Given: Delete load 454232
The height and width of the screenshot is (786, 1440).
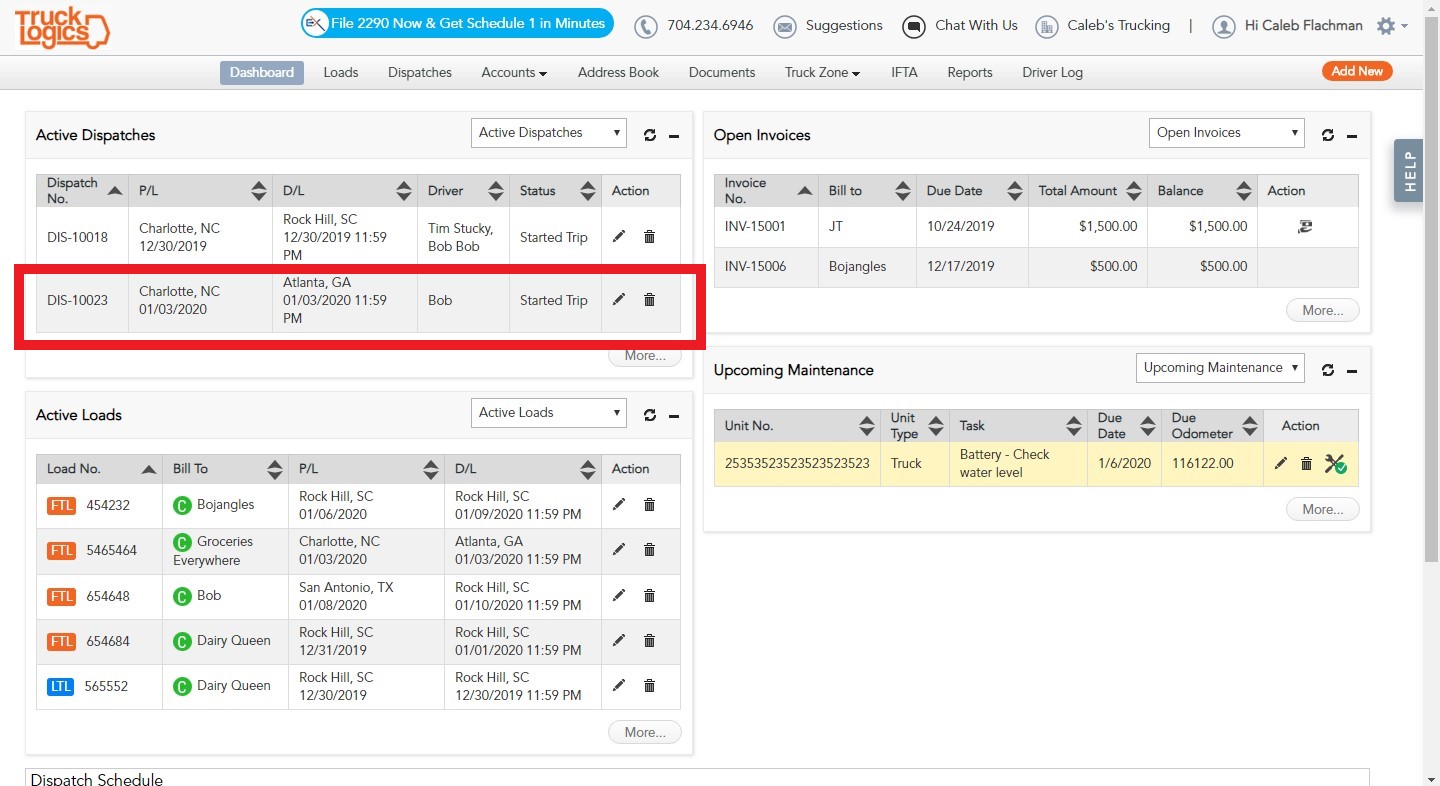Looking at the screenshot, I should click(x=649, y=505).
